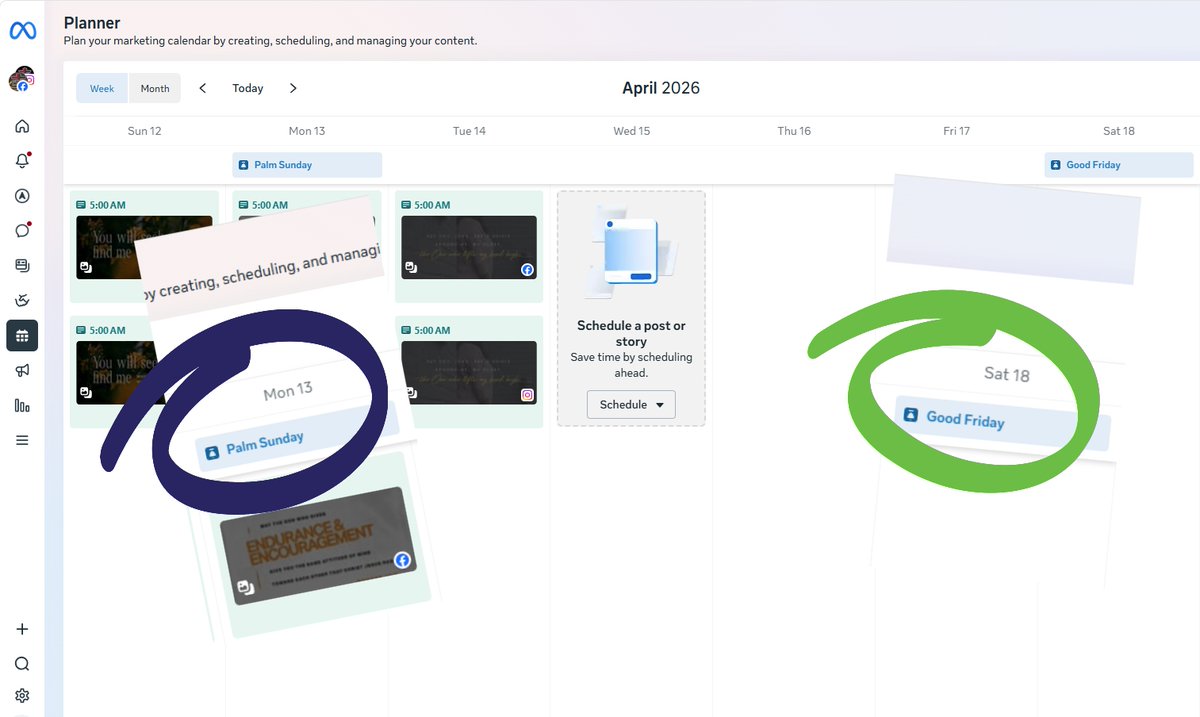Click the sidebar icon between Content and Planner
This screenshot has height=717, width=1200.
(22, 300)
